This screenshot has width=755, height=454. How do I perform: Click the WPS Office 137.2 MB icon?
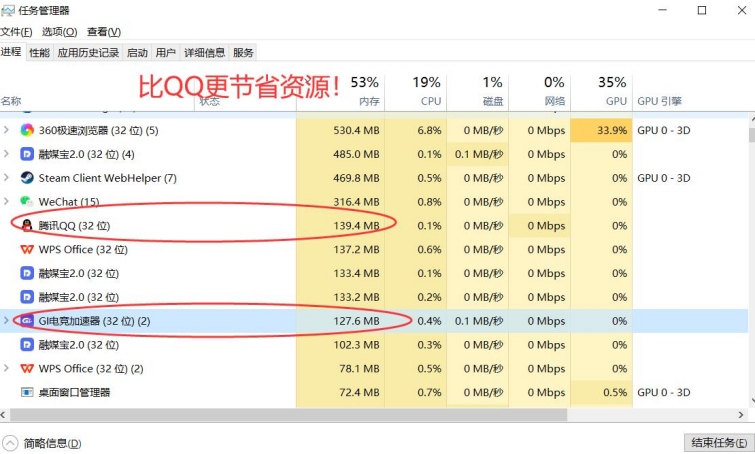pos(27,249)
